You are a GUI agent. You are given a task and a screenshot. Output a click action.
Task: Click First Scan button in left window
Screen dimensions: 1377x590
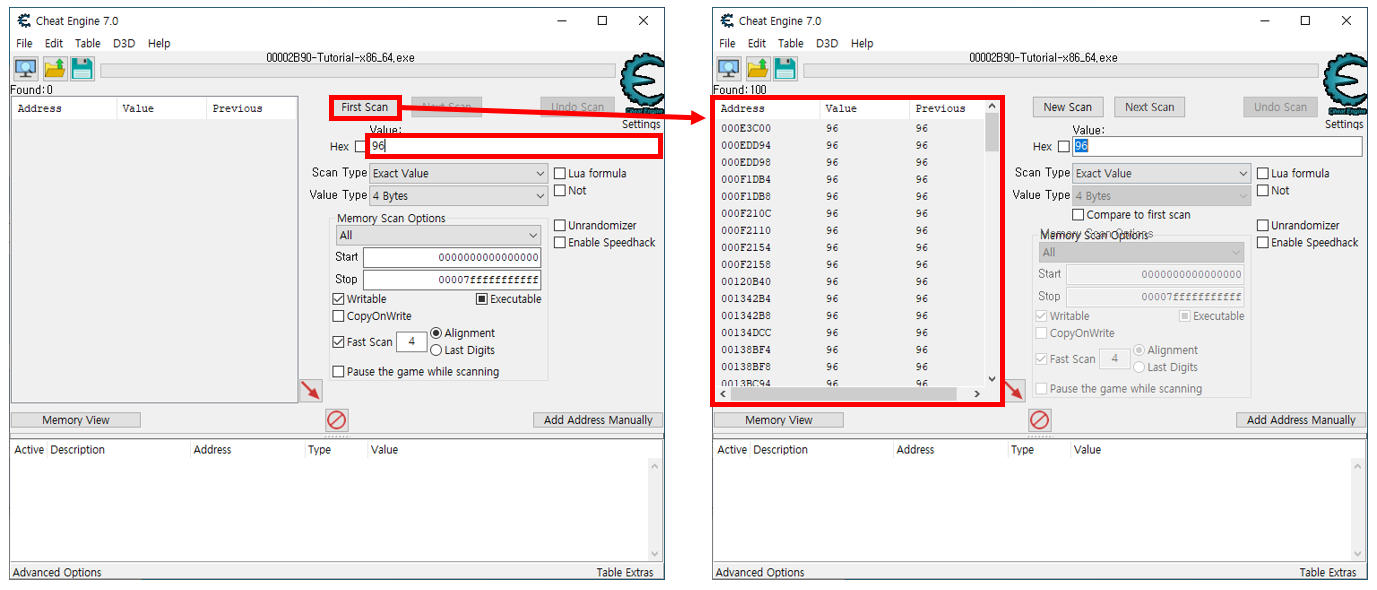tap(365, 107)
